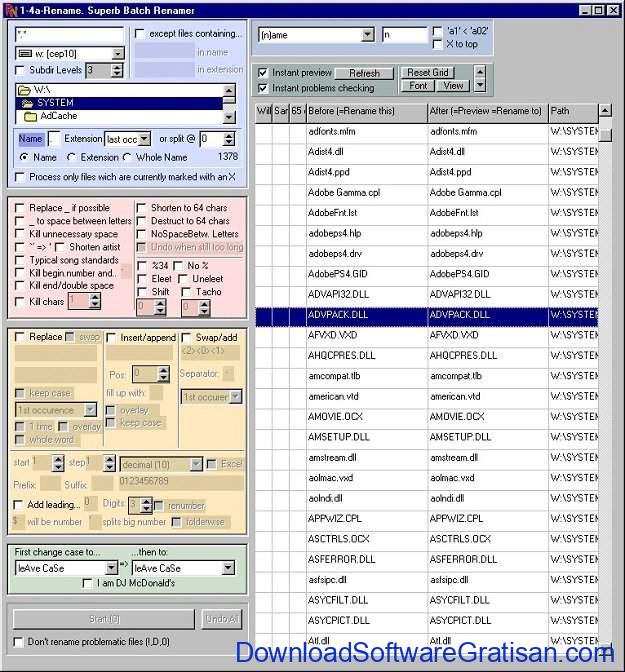Open the '1st occurence' dropdown
The image size is (625, 672).
(90, 410)
